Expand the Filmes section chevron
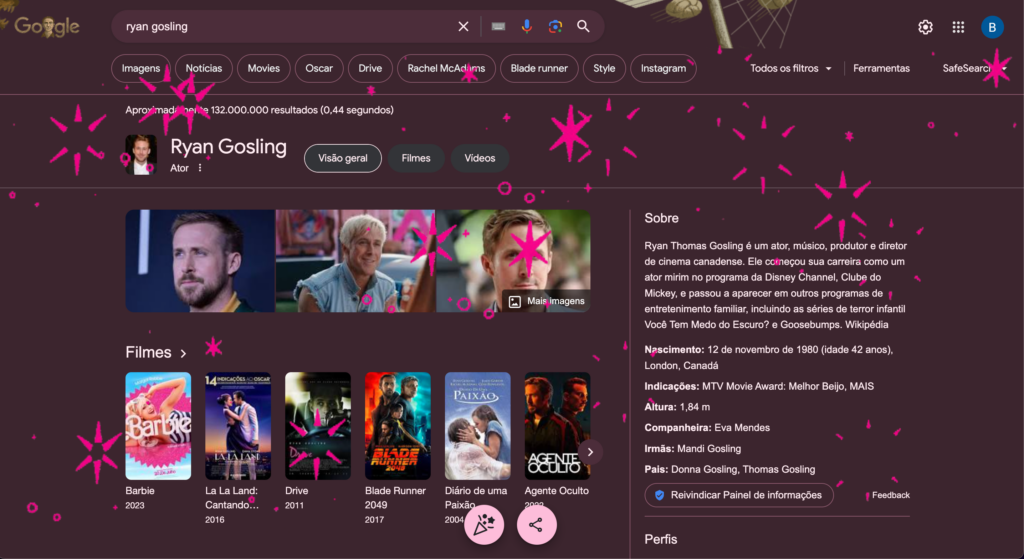 tap(184, 353)
